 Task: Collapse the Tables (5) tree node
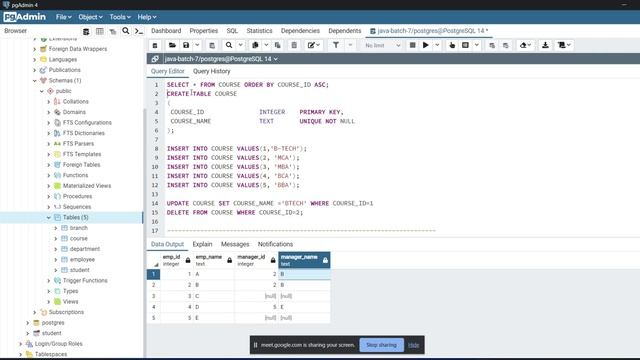coord(49,218)
